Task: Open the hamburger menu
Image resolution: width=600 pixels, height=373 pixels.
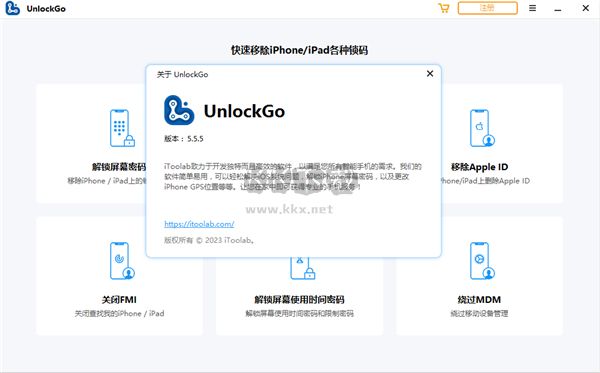Action: tap(532, 8)
